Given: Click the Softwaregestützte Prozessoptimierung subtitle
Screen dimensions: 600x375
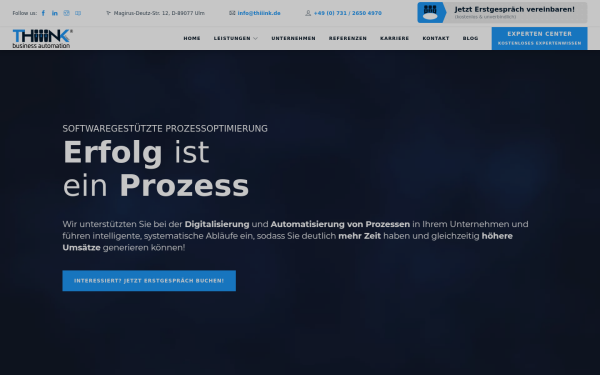Looking at the screenshot, I should pos(165,129).
